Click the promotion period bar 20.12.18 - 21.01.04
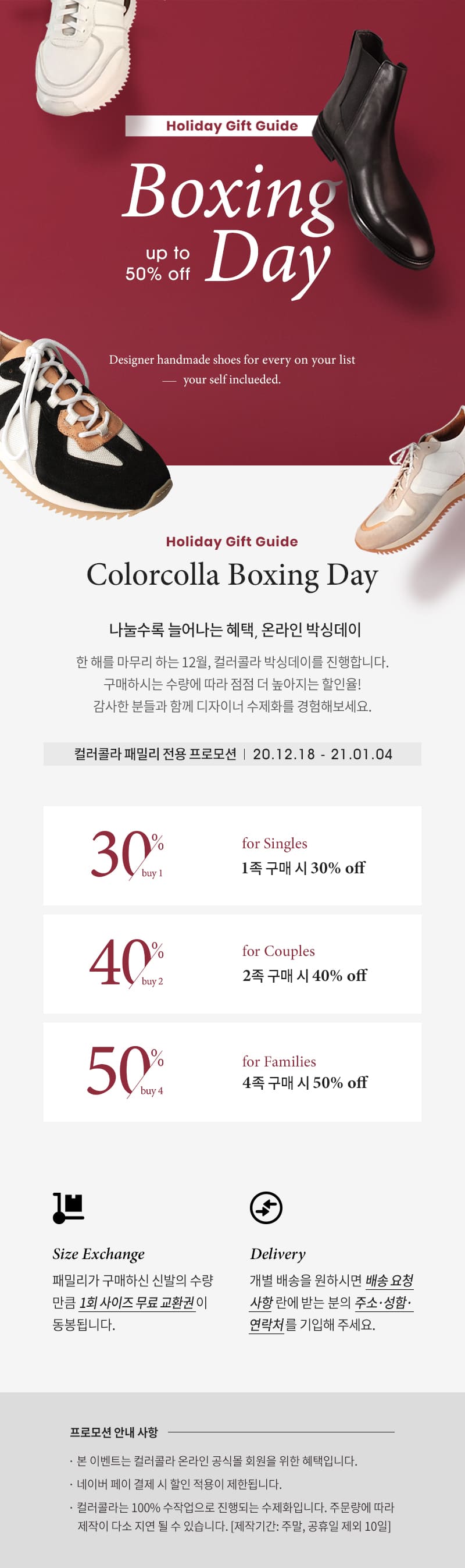The height and width of the screenshot is (1568, 465). pyautogui.click(x=232, y=754)
